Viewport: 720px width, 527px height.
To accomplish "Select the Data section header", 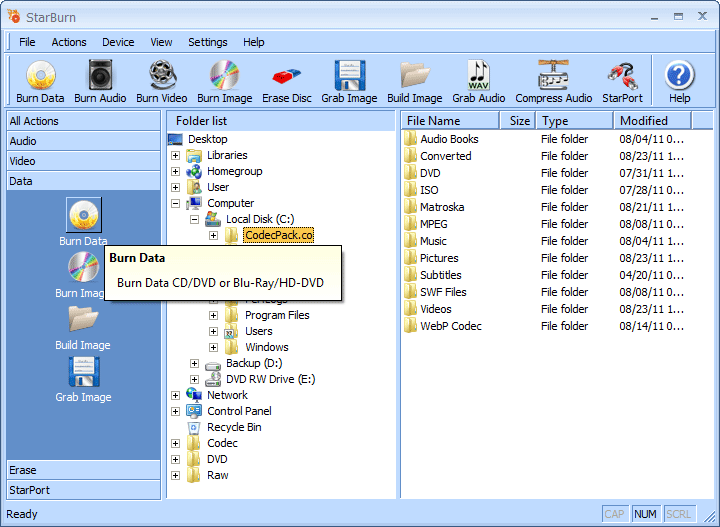I will pyautogui.click(x=84, y=181).
